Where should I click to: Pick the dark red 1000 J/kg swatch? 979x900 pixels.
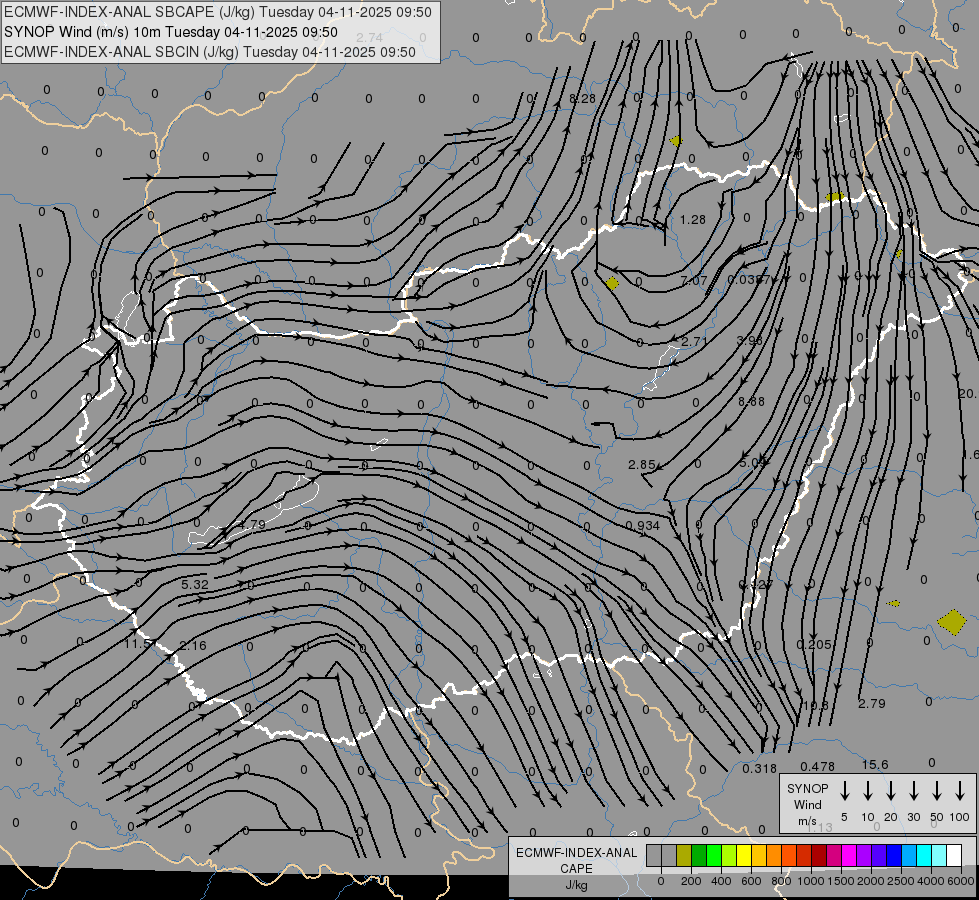click(819, 856)
